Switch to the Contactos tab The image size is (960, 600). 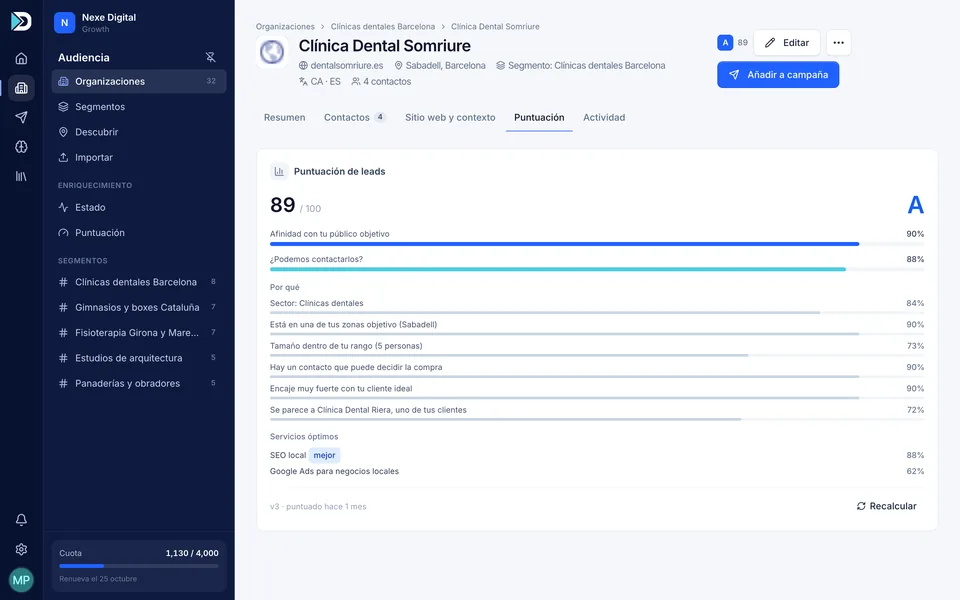point(354,118)
